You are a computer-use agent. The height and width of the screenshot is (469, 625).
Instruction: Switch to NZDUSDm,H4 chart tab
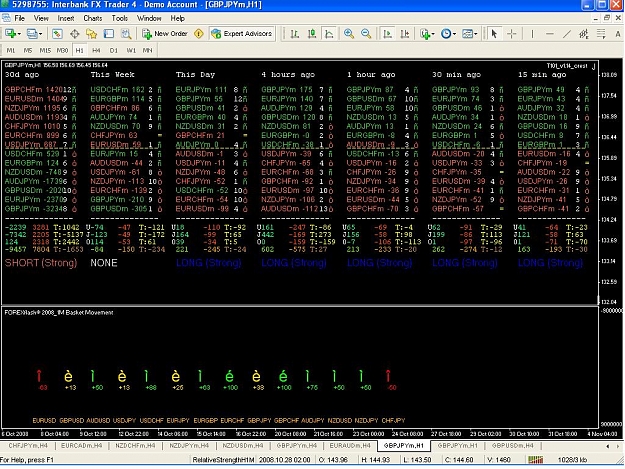pos(242,445)
